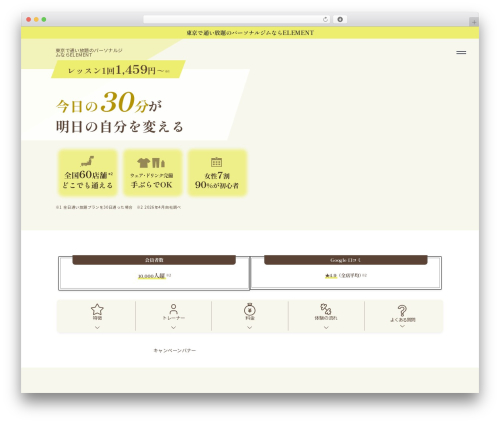Open the hamburger menu icon

pyautogui.click(x=461, y=52)
